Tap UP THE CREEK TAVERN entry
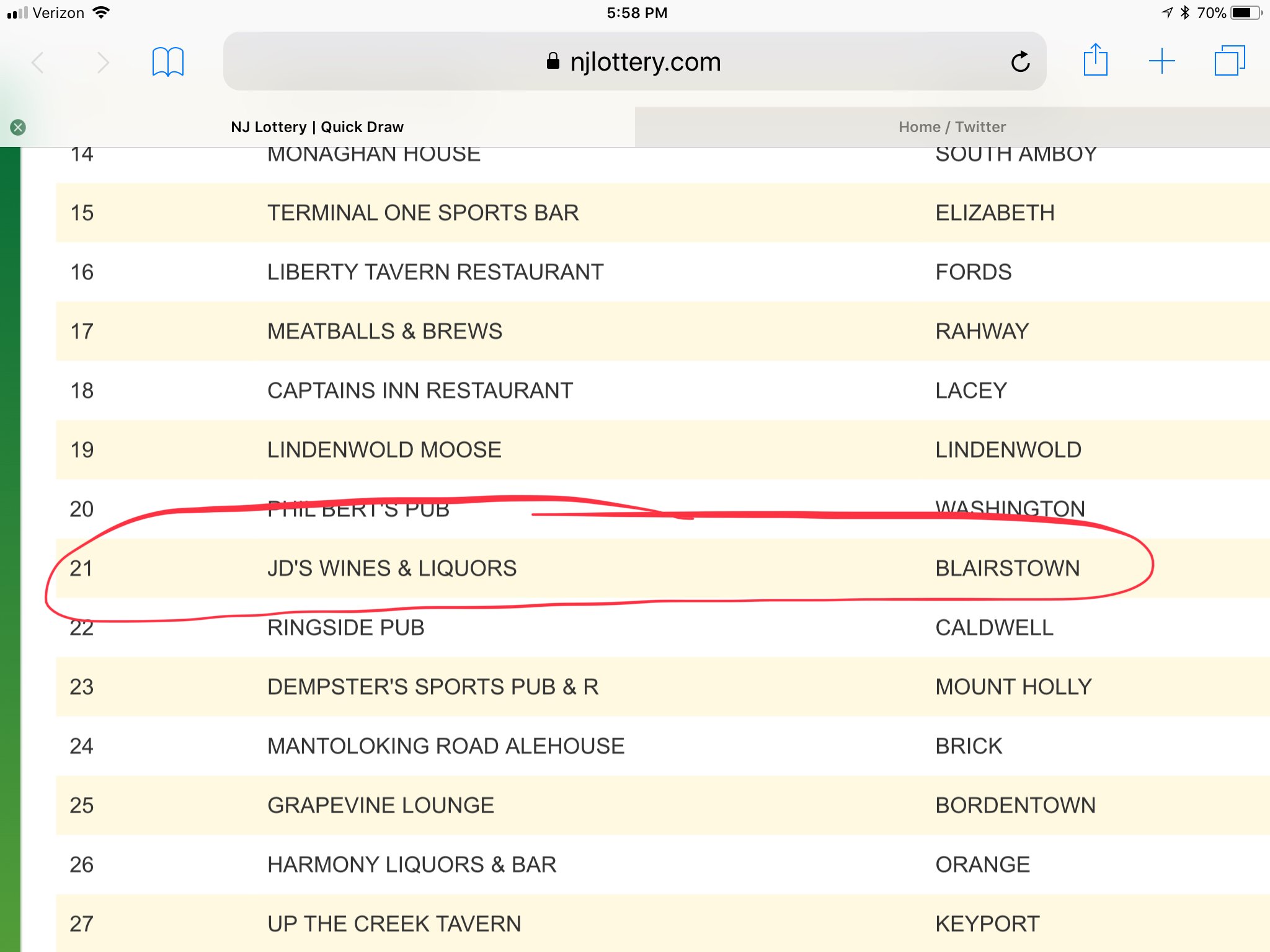The height and width of the screenshot is (952, 1270). [394, 924]
